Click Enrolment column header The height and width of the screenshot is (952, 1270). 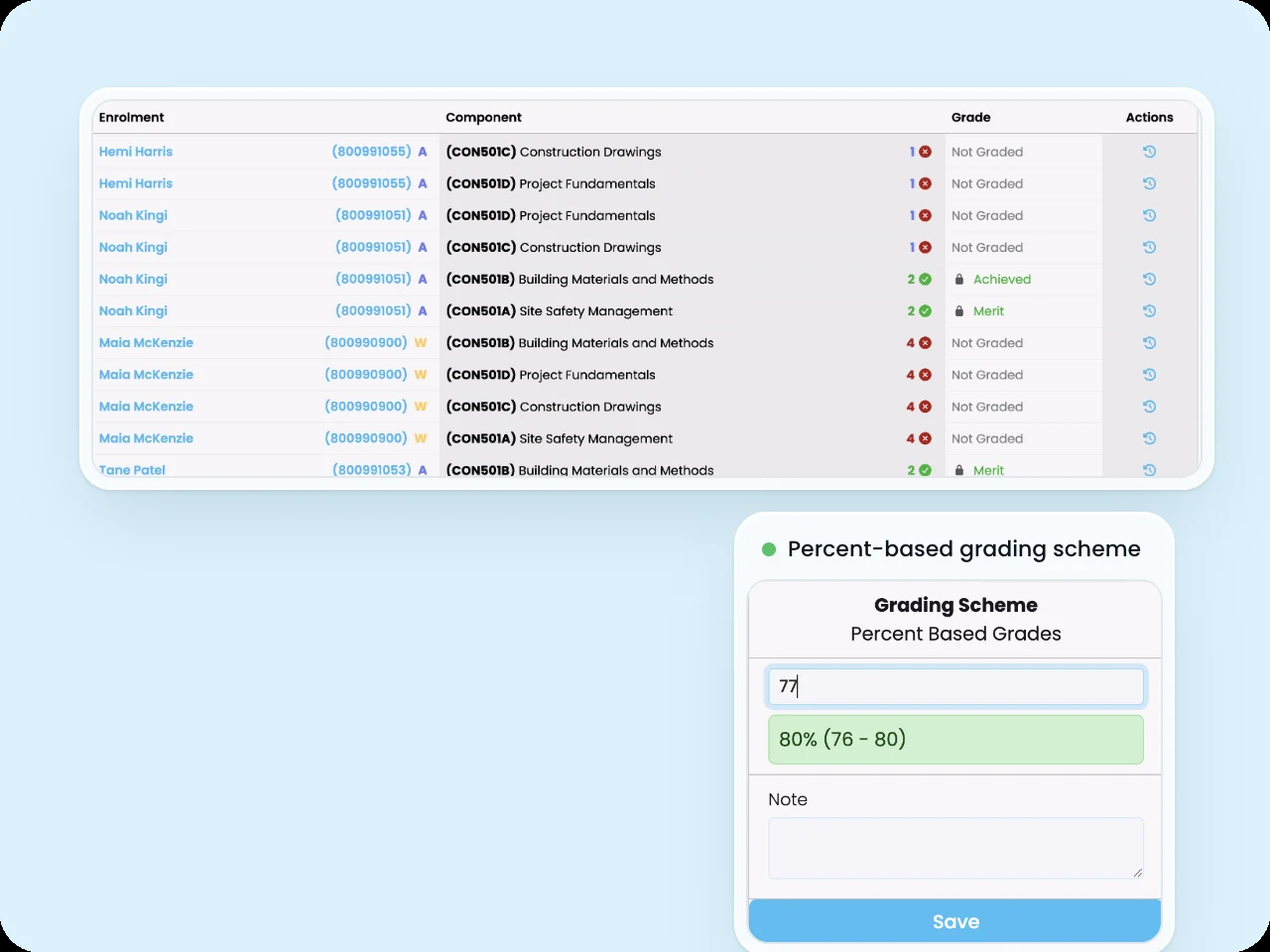132,117
